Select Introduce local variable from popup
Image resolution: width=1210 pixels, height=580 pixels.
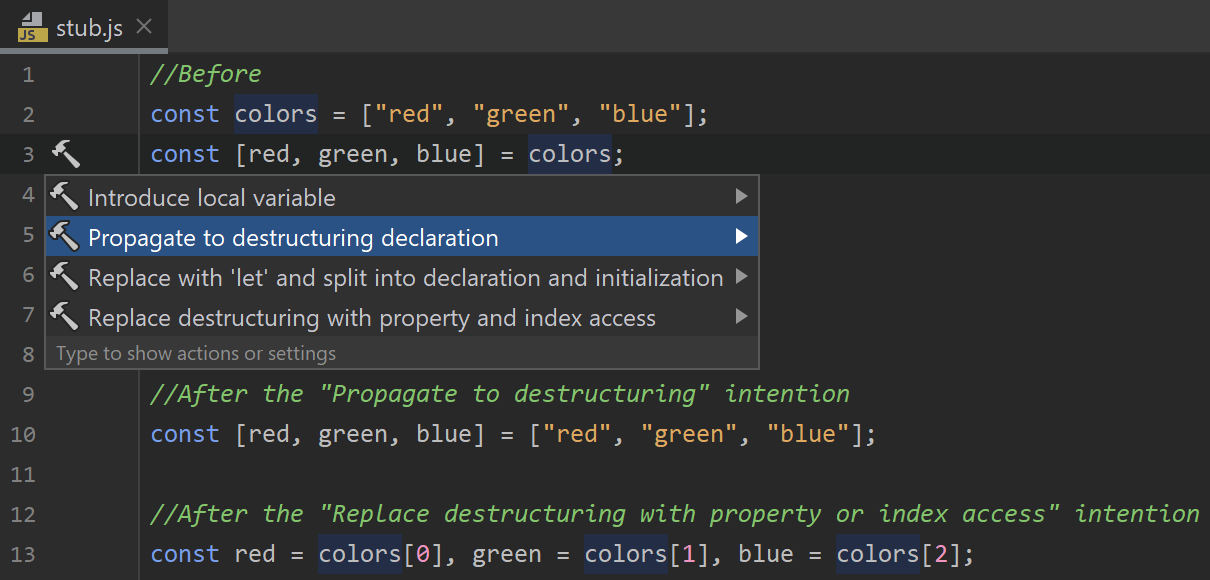(x=212, y=198)
